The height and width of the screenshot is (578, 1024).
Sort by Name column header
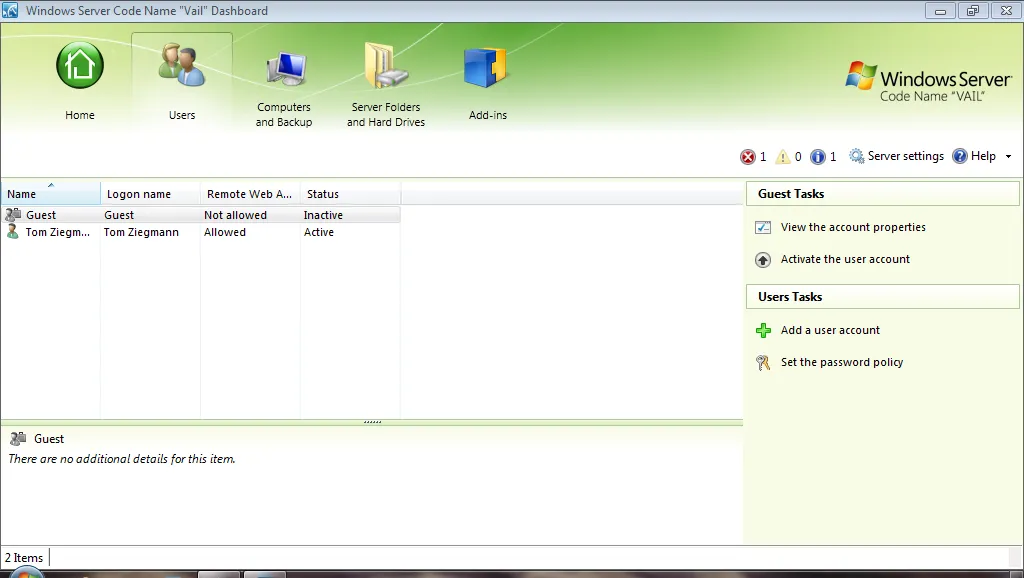pos(51,194)
